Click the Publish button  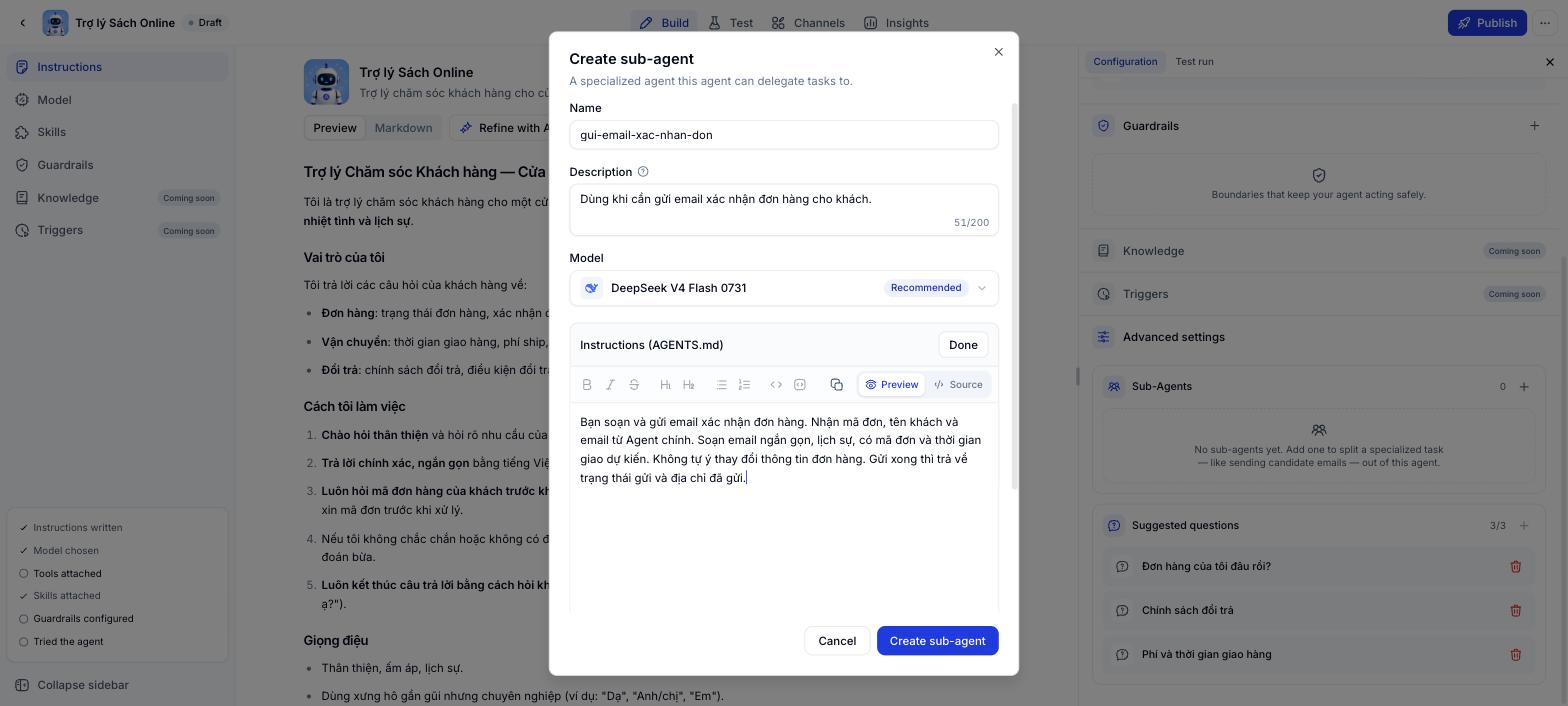pos(1487,23)
